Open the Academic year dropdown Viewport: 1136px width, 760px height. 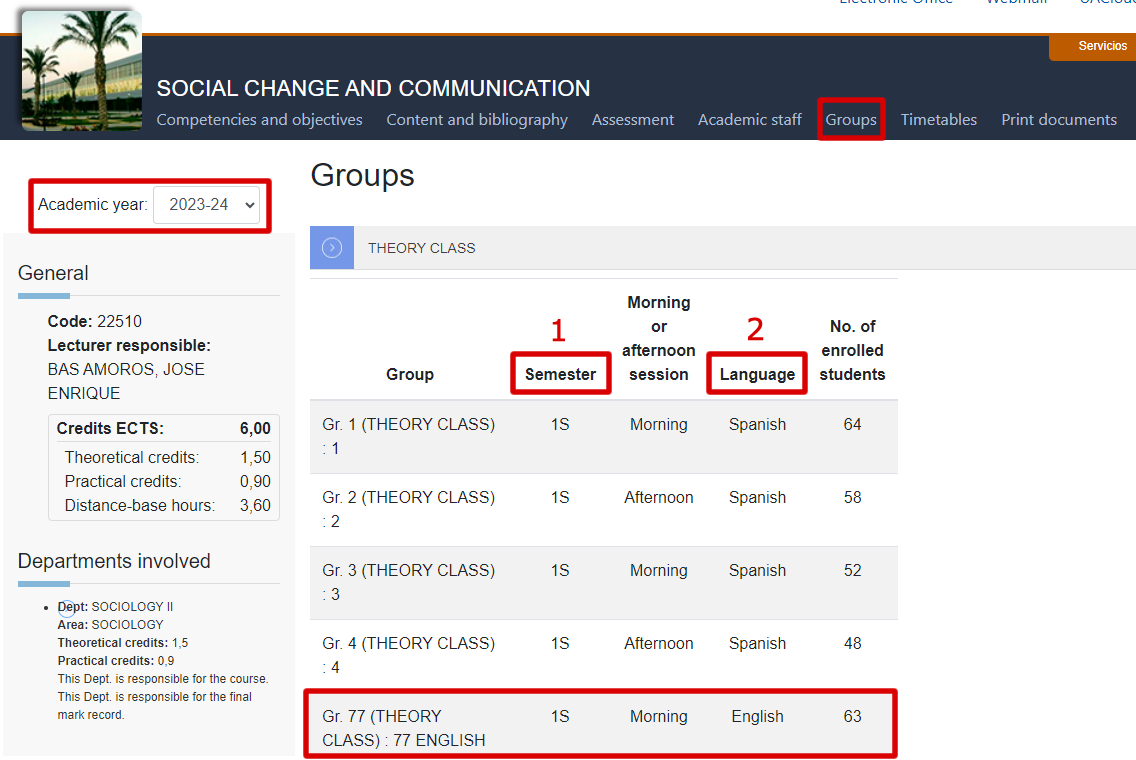(x=206, y=205)
